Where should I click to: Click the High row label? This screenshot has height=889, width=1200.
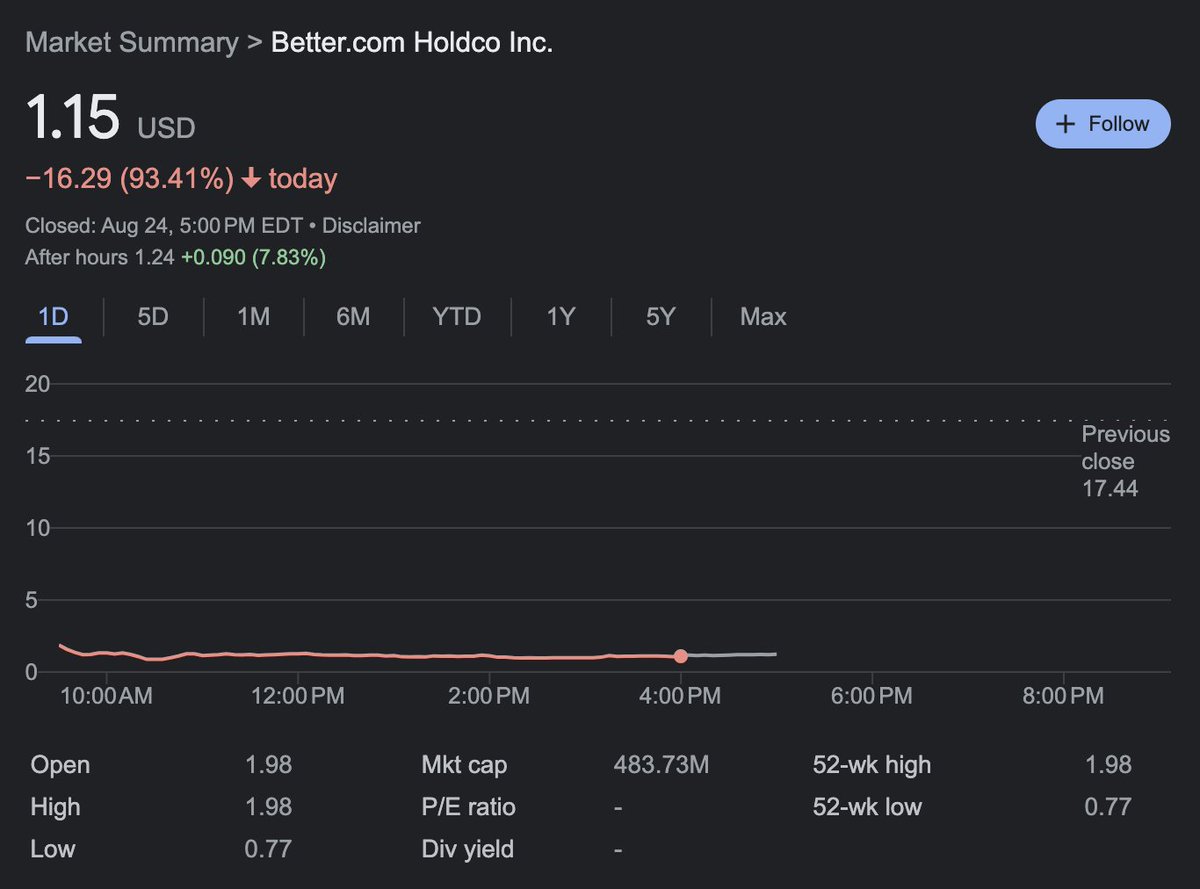pyautogui.click(x=56, y=807)
